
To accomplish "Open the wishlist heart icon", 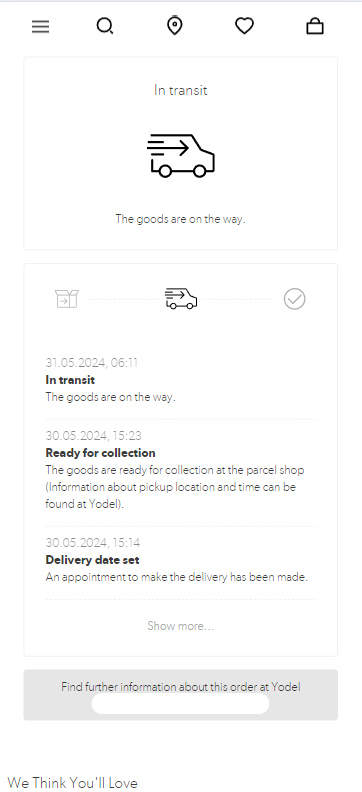I will pyautogui.click(x=244, y=26).
